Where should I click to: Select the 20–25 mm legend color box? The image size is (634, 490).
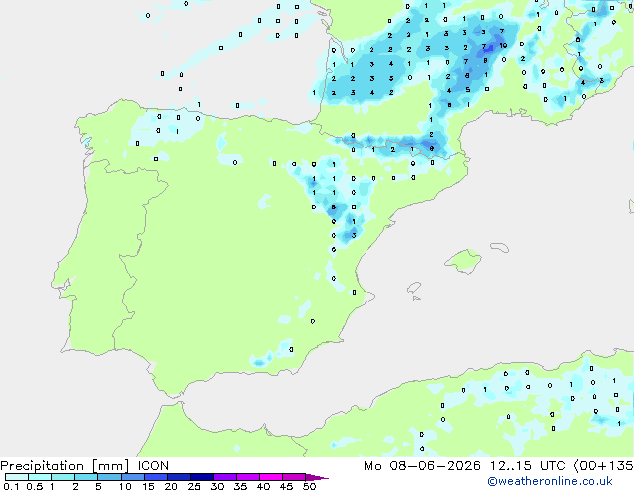click(179, 477)
